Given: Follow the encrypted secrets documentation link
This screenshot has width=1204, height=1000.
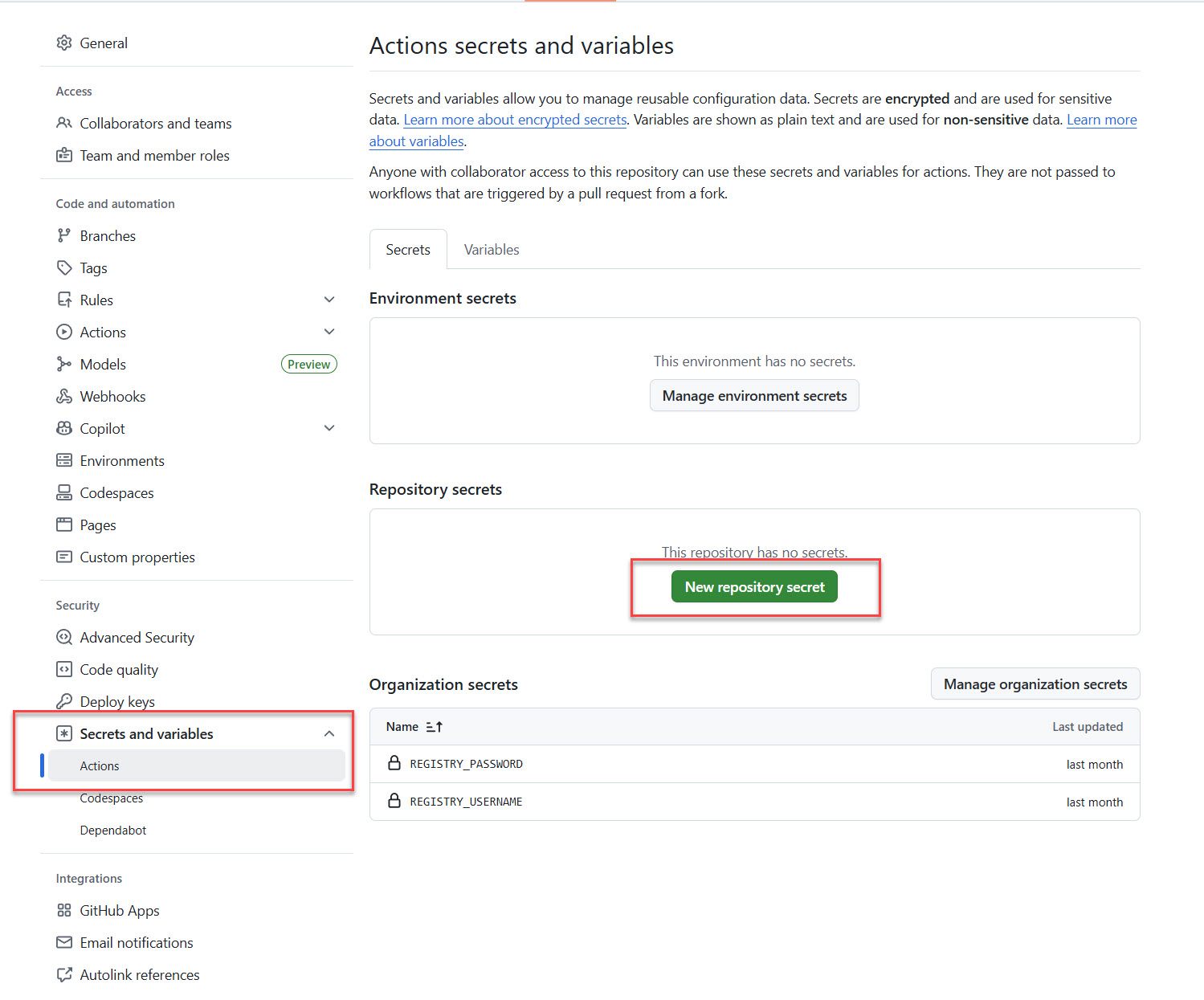Looking at the screenshot, I should pyautogui.click(x=515, y=120).
